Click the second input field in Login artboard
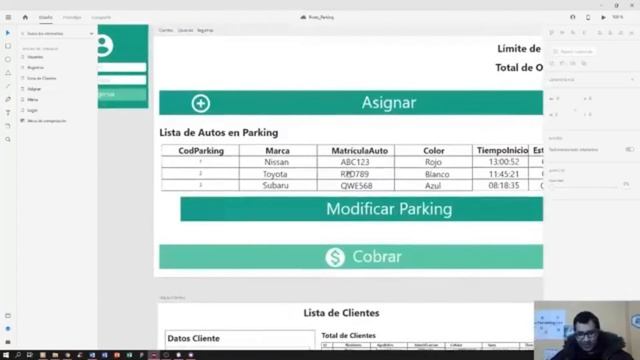The height and width of the screenshot is (360, 640). point(122,80)
